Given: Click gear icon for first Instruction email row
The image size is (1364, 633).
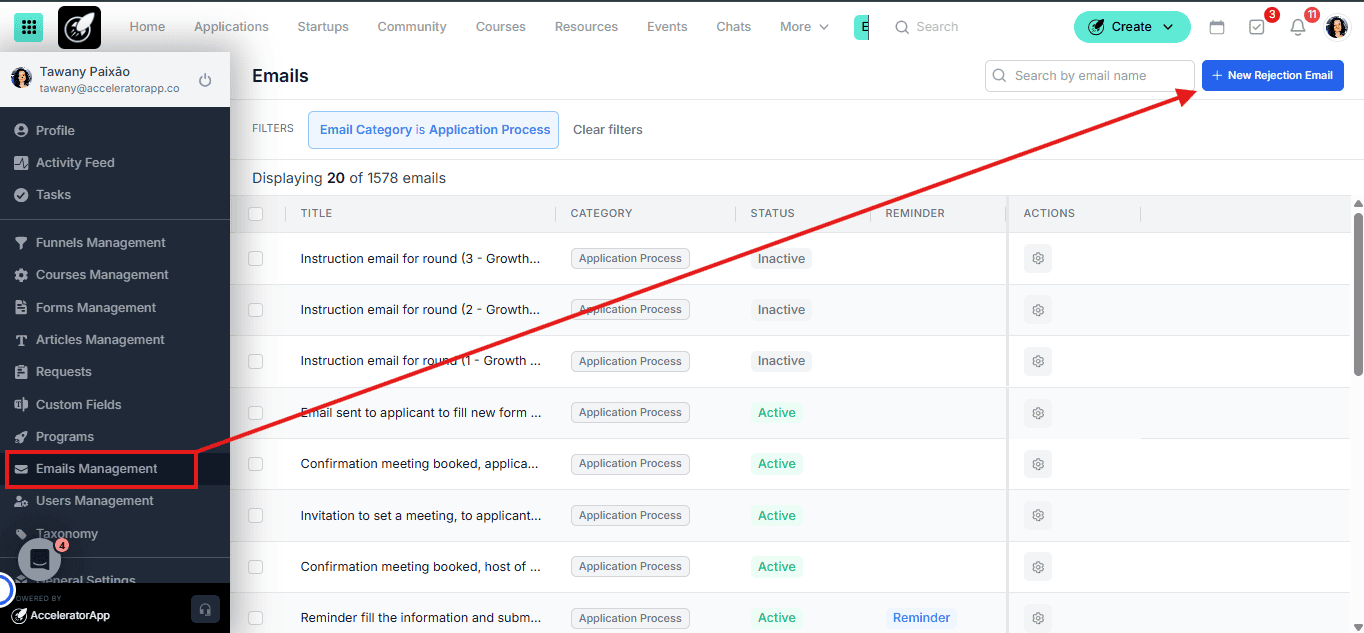Looking at the screenshot, I should (1037, 259).
